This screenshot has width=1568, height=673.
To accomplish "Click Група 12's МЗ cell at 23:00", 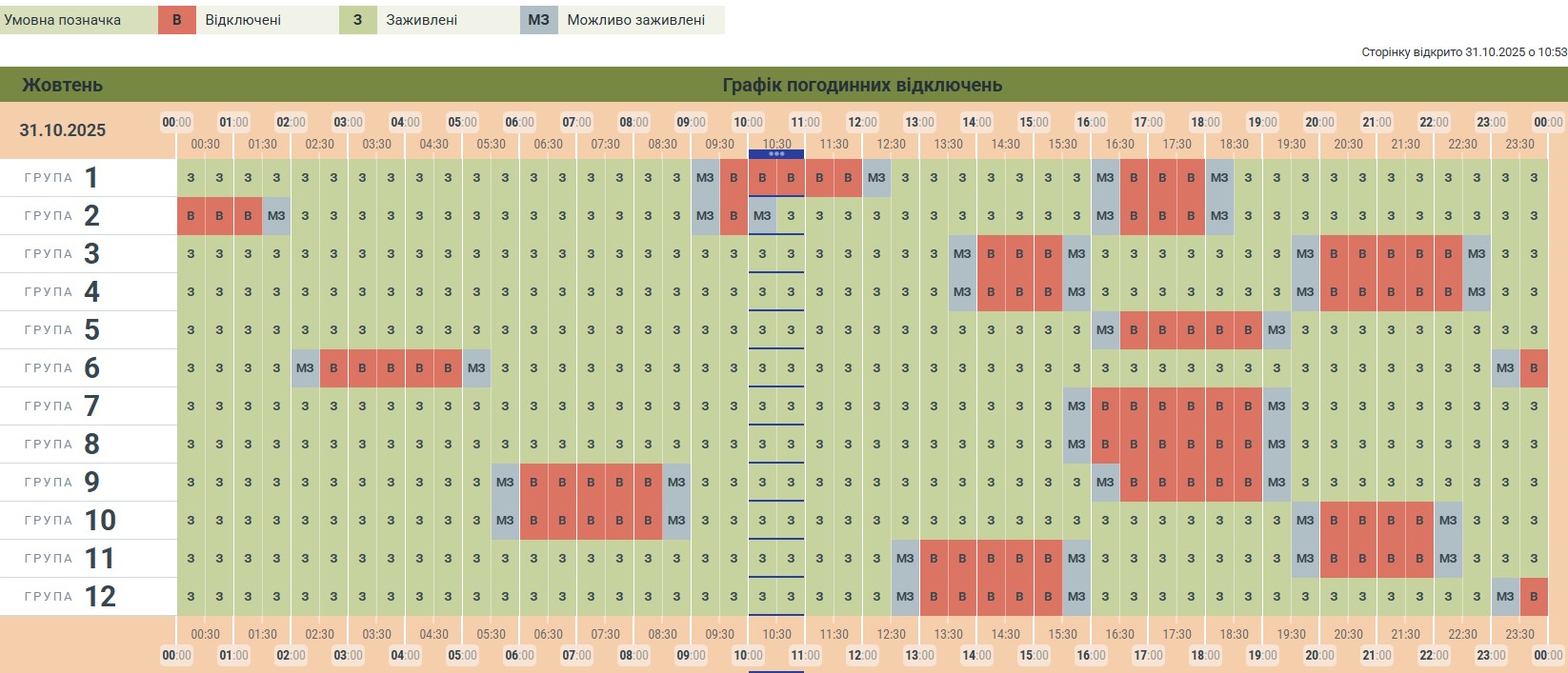I will (1505, 597).
